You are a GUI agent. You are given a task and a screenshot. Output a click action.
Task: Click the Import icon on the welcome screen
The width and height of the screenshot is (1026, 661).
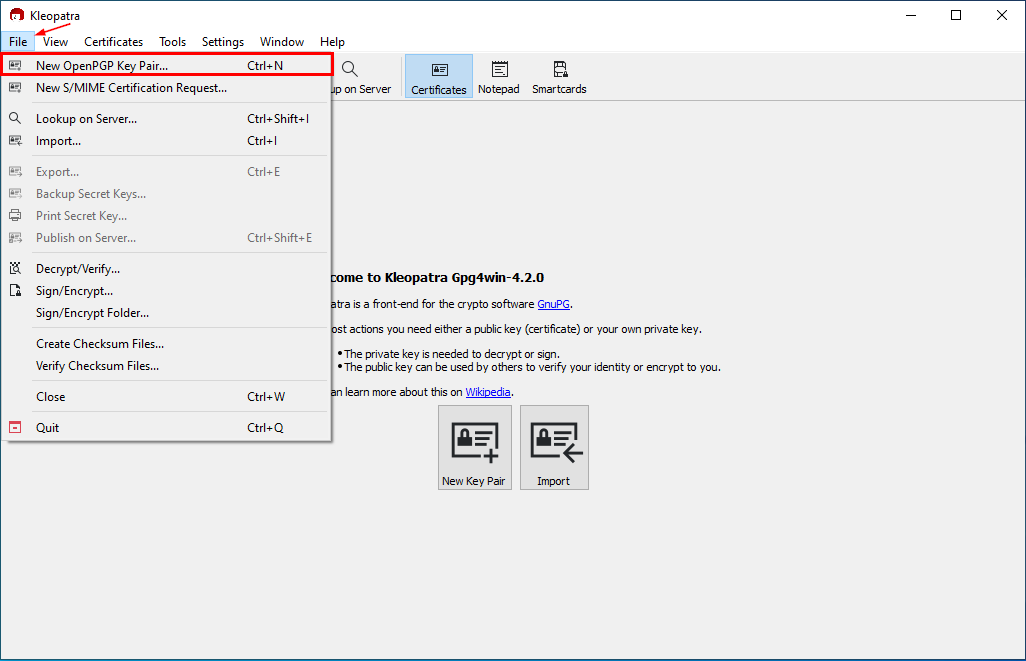tap(554, 447)
